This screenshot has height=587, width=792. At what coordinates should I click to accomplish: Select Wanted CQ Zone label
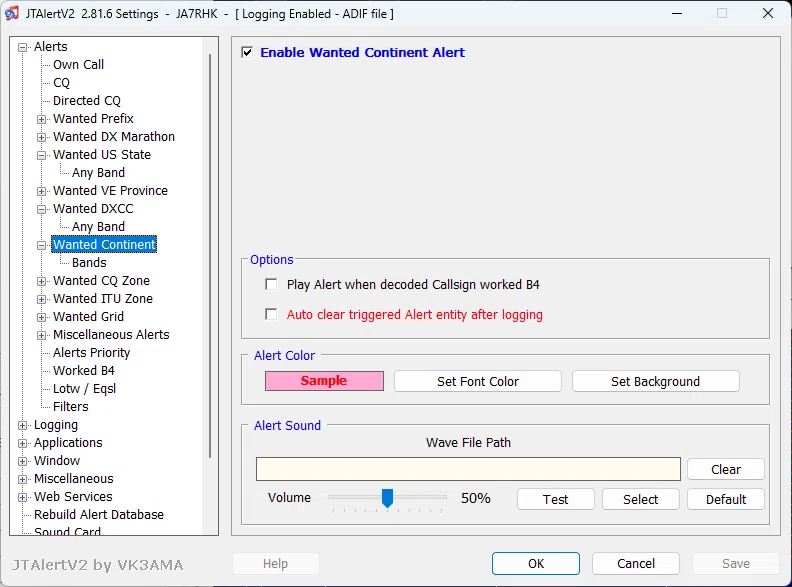click(102, 281)
